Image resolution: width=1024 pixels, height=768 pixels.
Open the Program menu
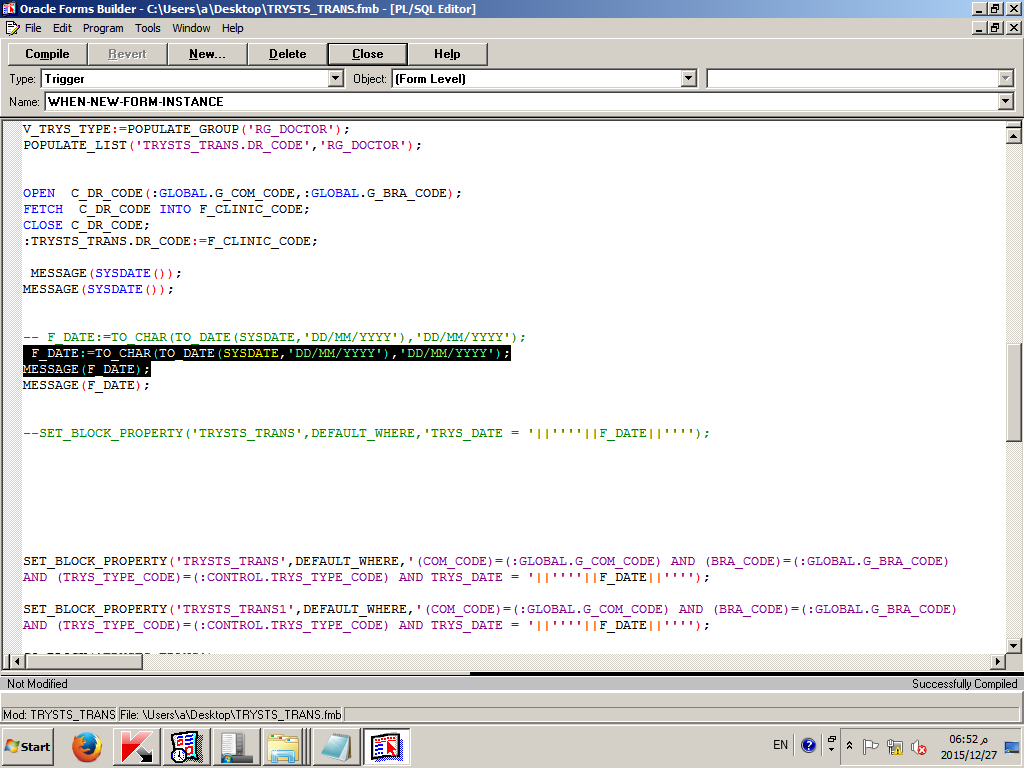(x=103, y=28)
